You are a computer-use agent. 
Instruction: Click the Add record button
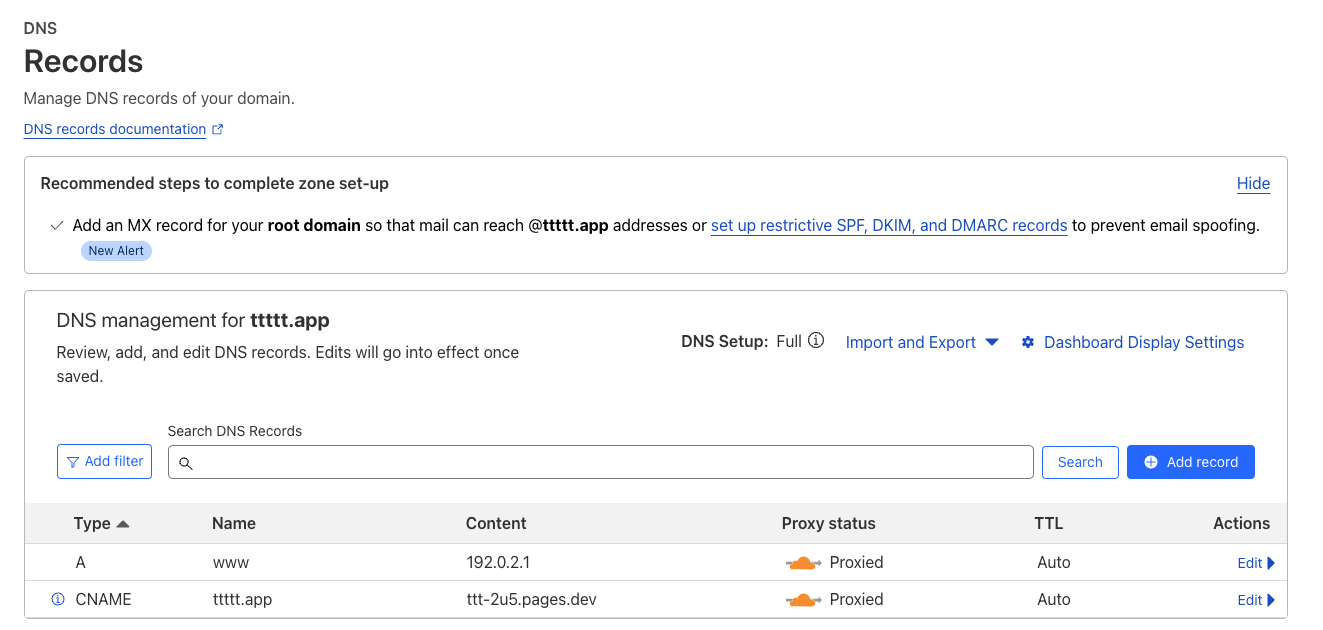point(1190,462)
